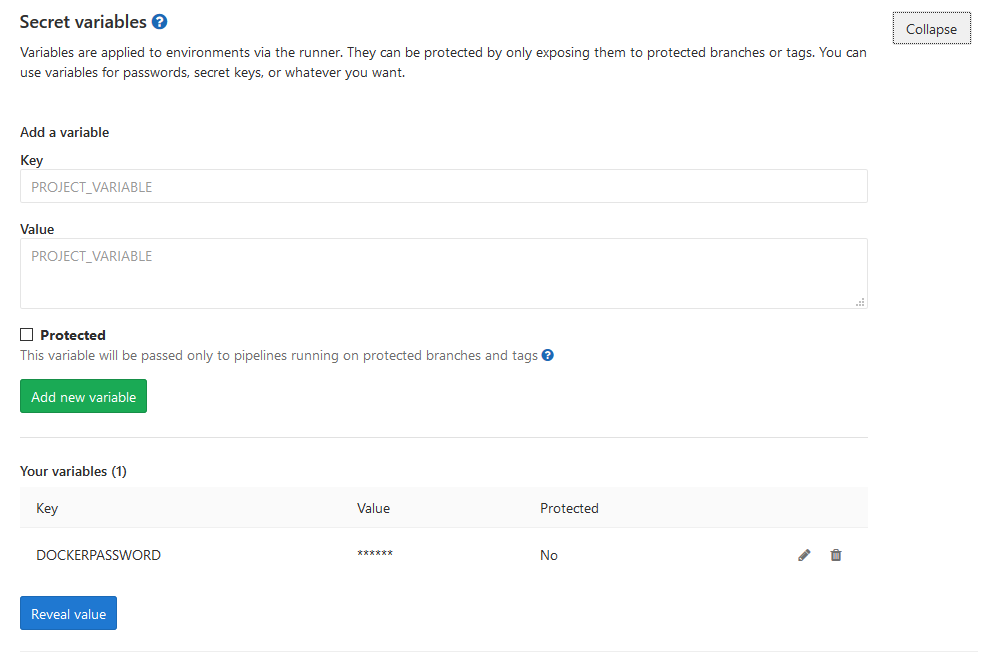Focus the Key input field

(443, 187)
